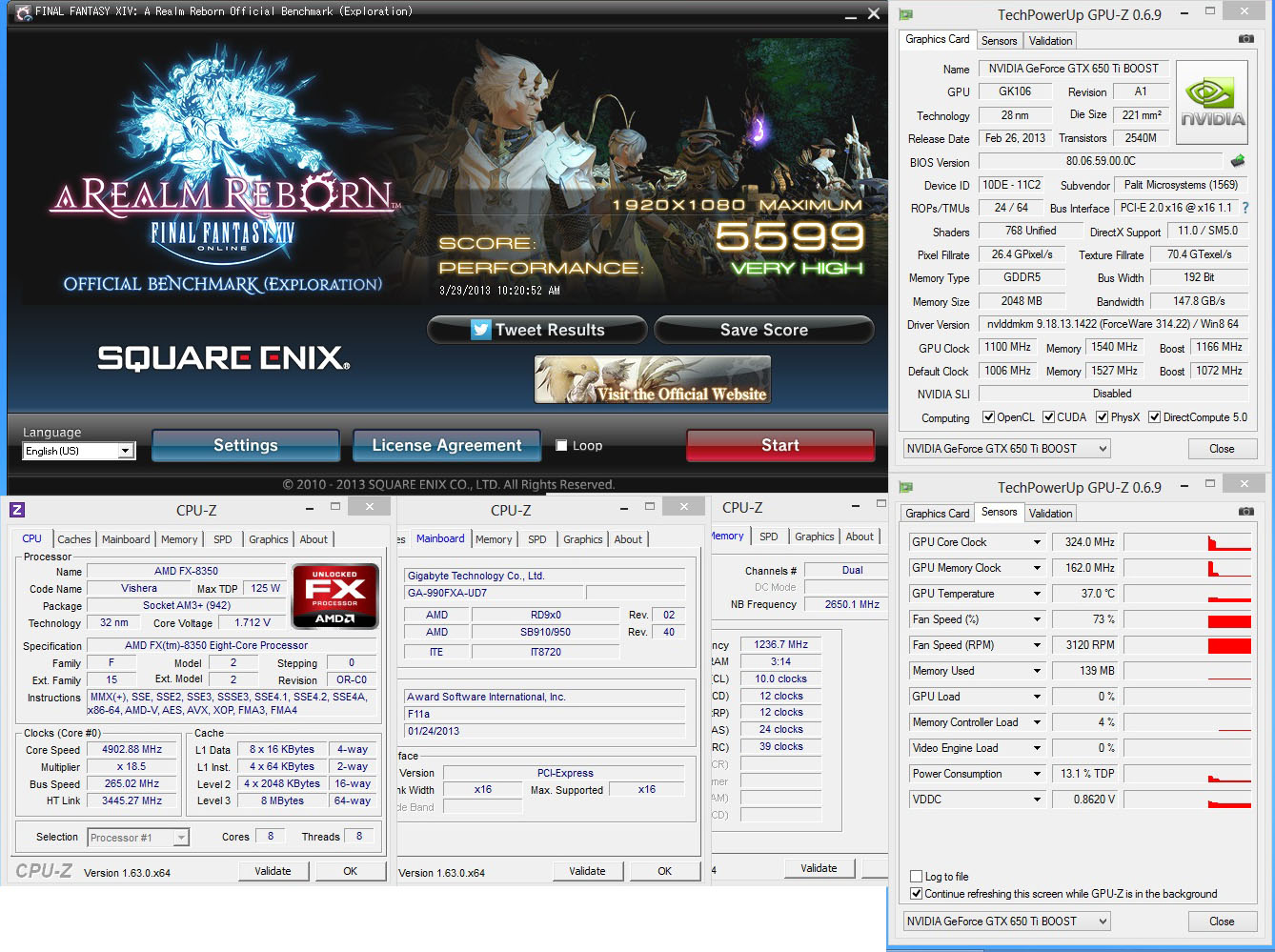This screenshot has height=952, width=1275.
Task: Open the VDDC sensor dropdown
Action: [1038, 800]
